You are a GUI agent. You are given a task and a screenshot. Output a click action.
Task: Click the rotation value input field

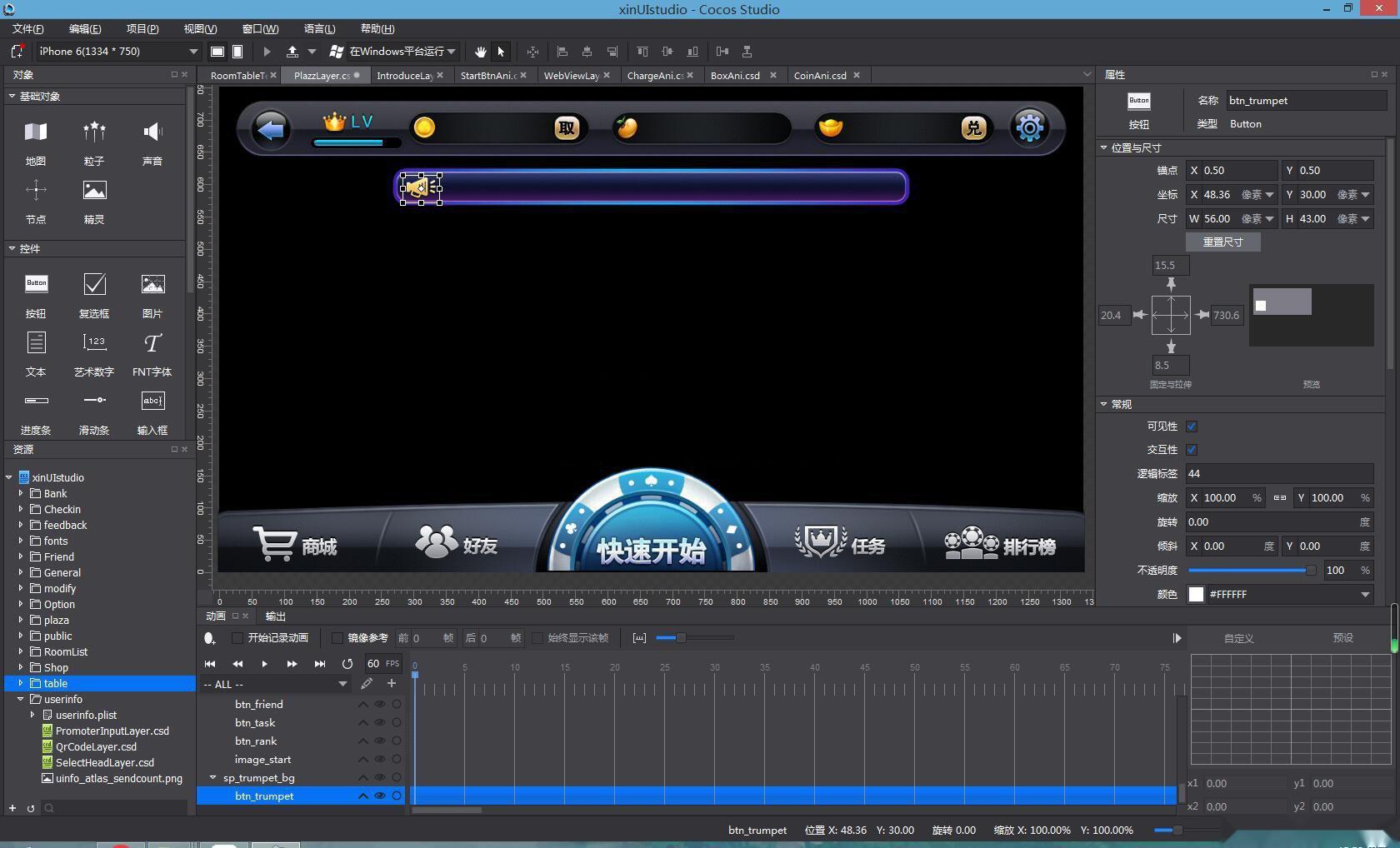1271,522
